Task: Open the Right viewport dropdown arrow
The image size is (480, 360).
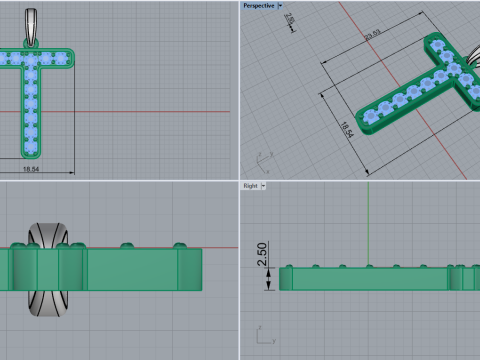Action: (x=263, y=186)
